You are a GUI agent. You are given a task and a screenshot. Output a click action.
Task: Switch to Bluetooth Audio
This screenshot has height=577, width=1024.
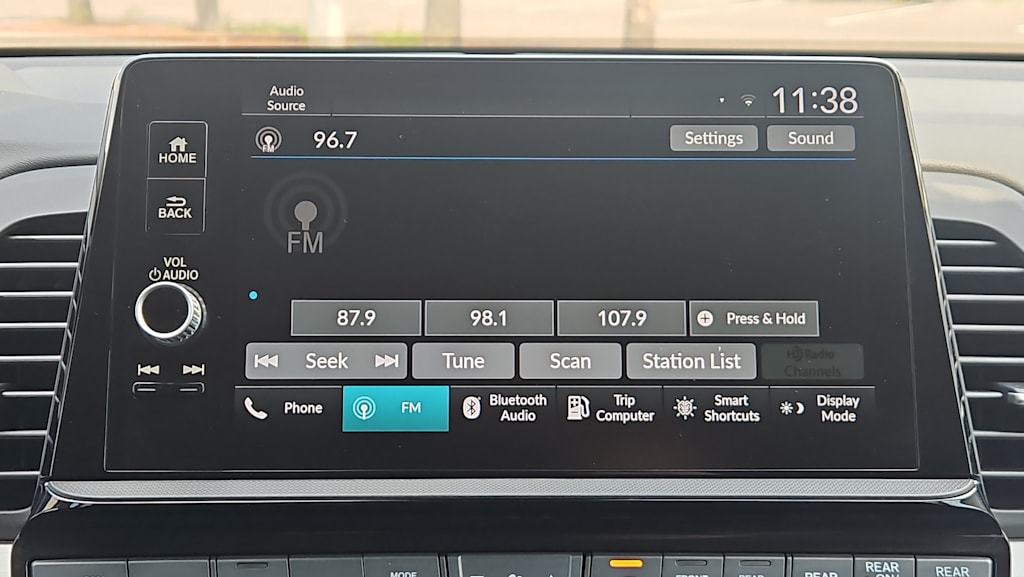point(503,408)
